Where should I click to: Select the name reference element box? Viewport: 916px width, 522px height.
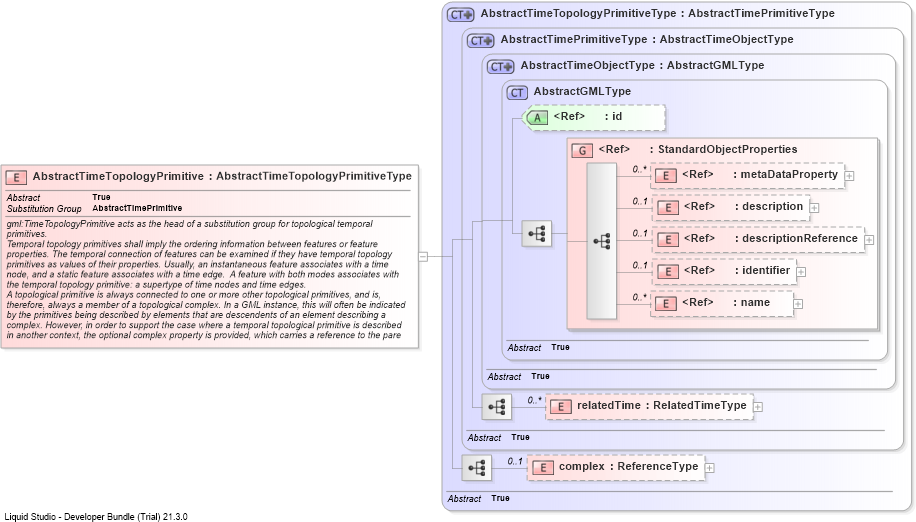(722, 304)
